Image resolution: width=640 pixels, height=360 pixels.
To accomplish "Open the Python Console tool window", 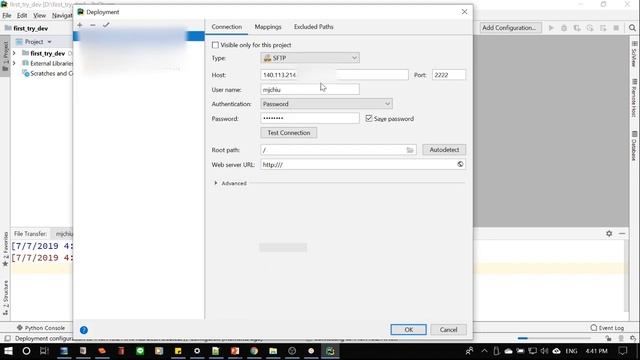I will point(41,328).
